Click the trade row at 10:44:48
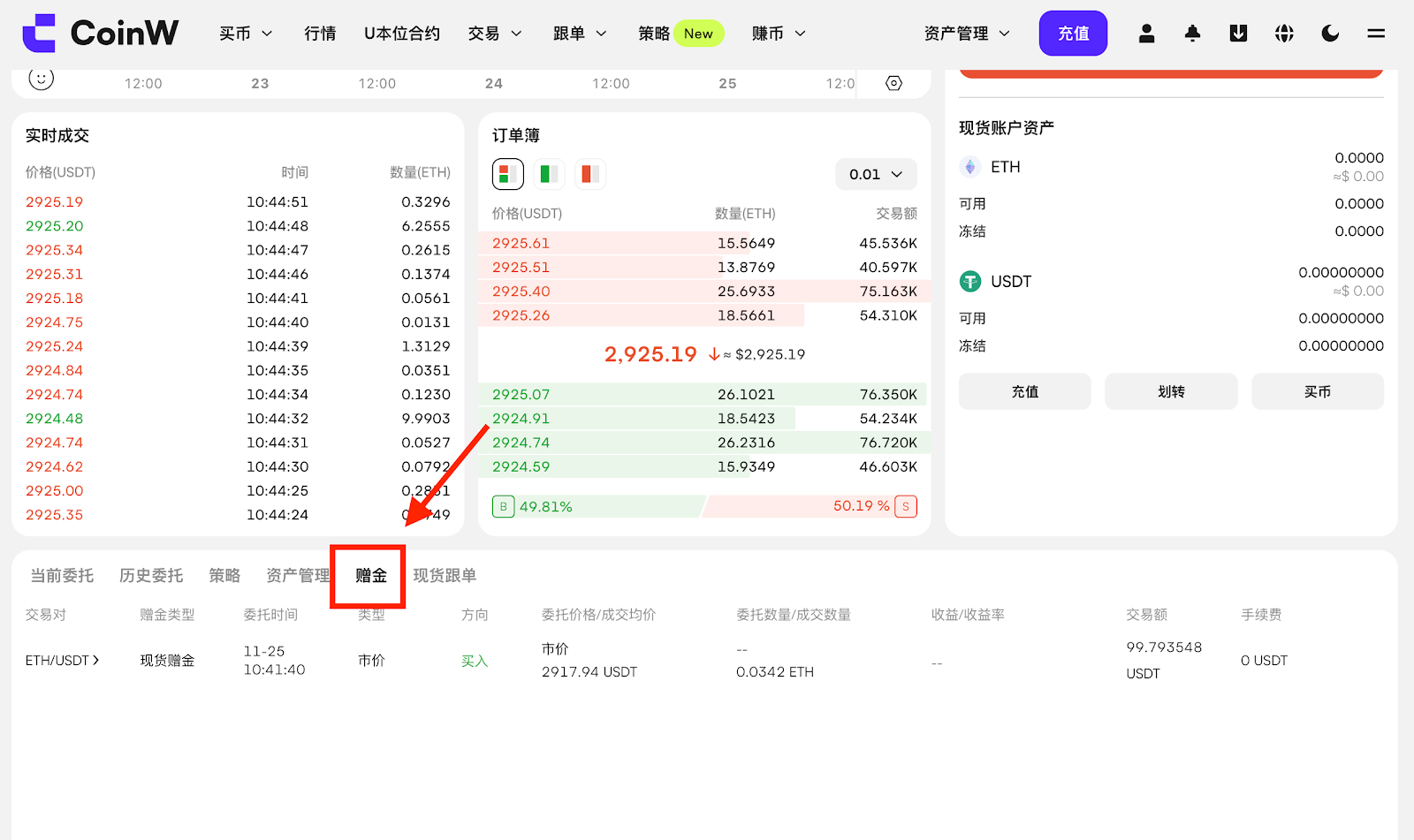The height and width of the screenshot is (840, 1414). pyautogui.click(x=238, y=226)
